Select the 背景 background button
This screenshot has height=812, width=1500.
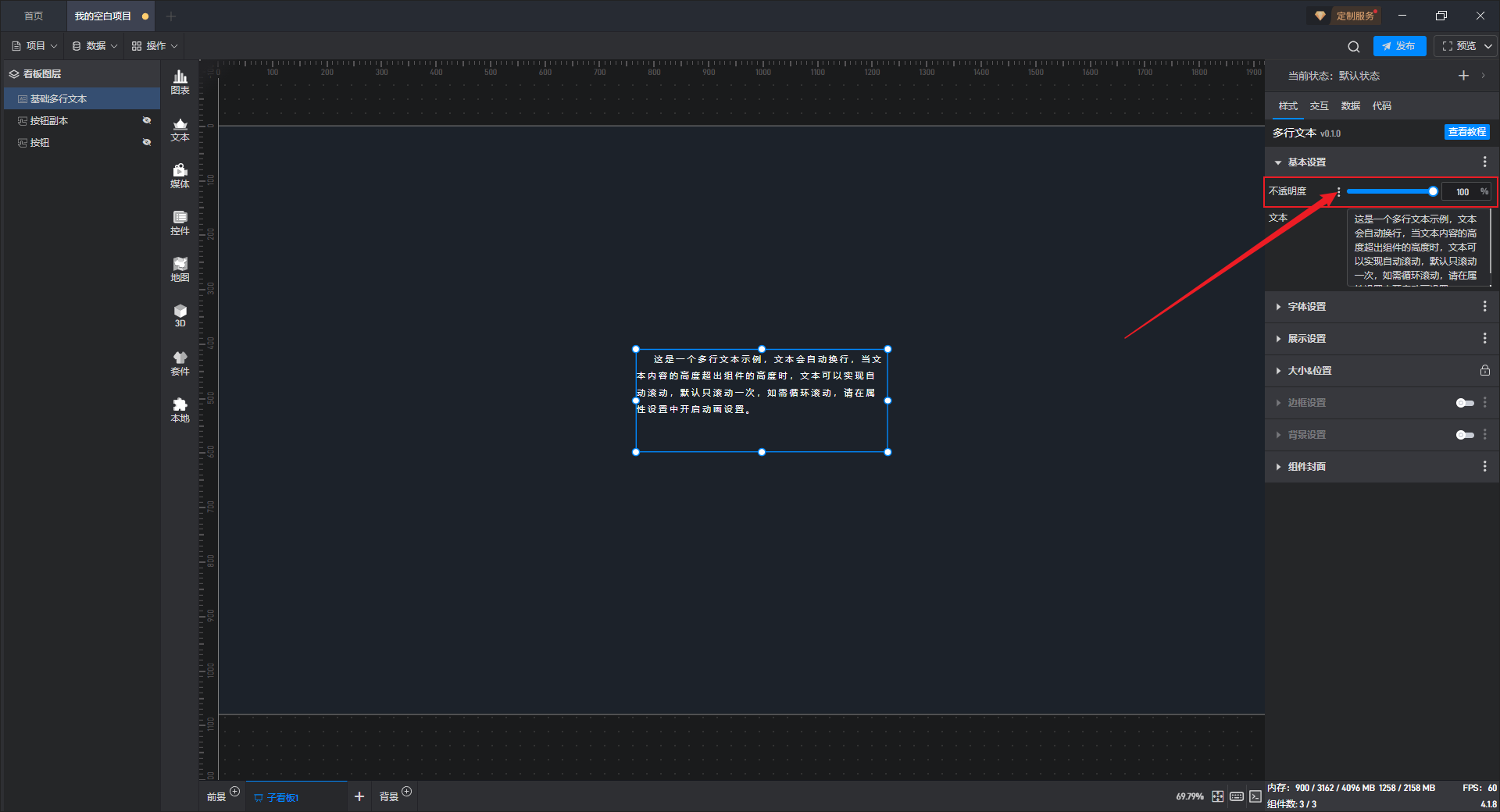388,797
